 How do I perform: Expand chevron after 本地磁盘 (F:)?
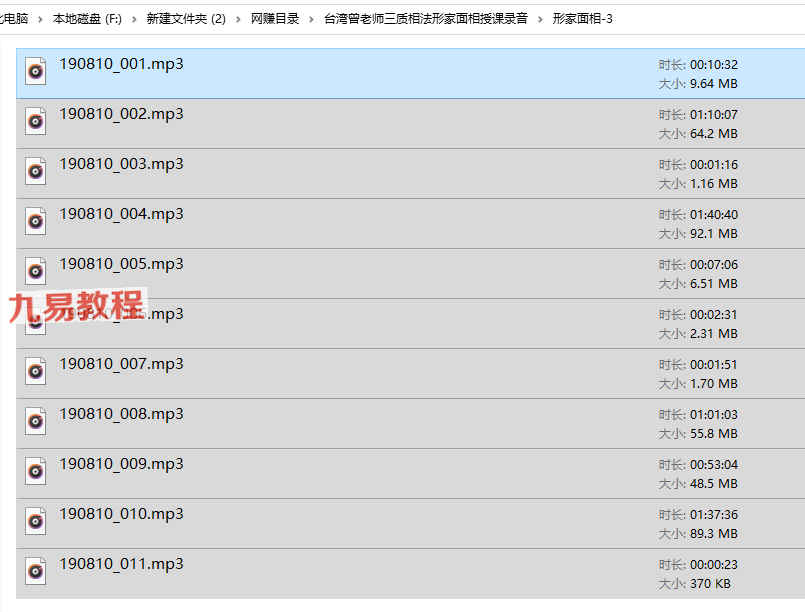134,20
